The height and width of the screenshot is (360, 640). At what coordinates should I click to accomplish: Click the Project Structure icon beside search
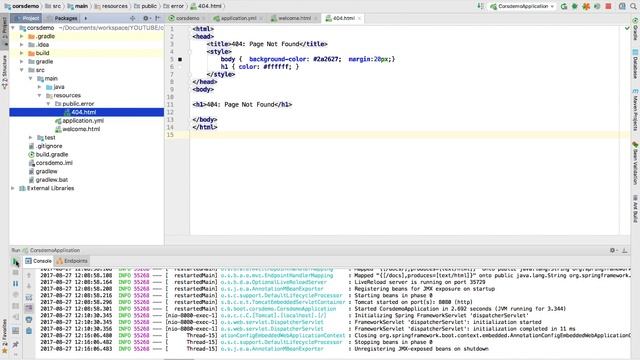click(x=622, y=6)
